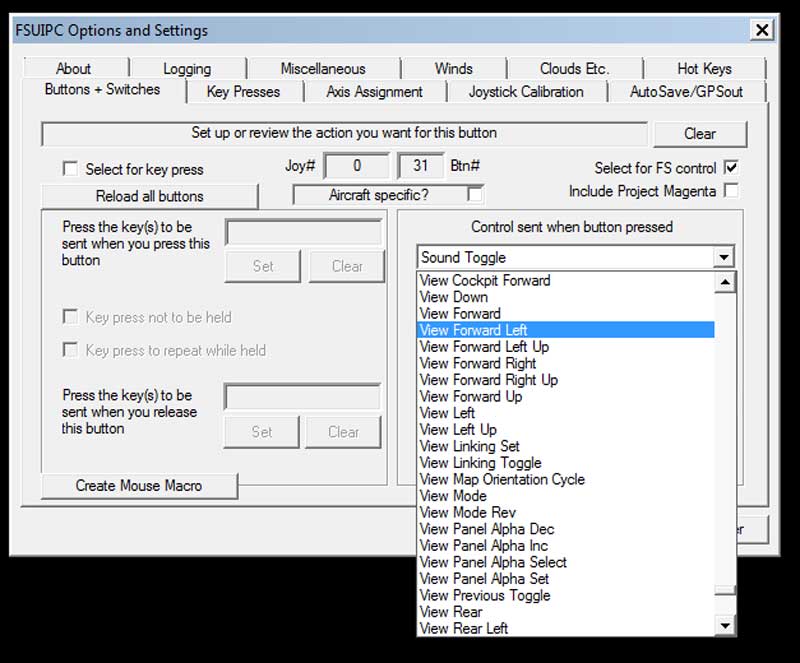Uncheck Select for FS control
Image resolution: width=800 pixels, height=663 pixels.
[x=731, y=167]
